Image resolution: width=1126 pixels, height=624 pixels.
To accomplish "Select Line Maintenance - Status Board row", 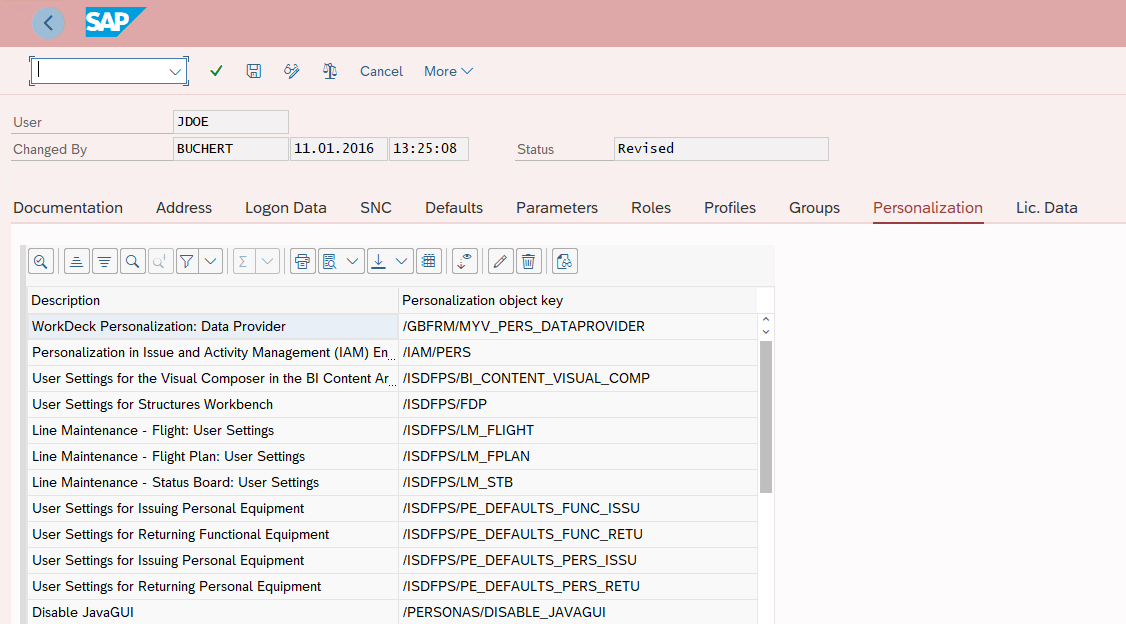I will click(x=213, y=483).
